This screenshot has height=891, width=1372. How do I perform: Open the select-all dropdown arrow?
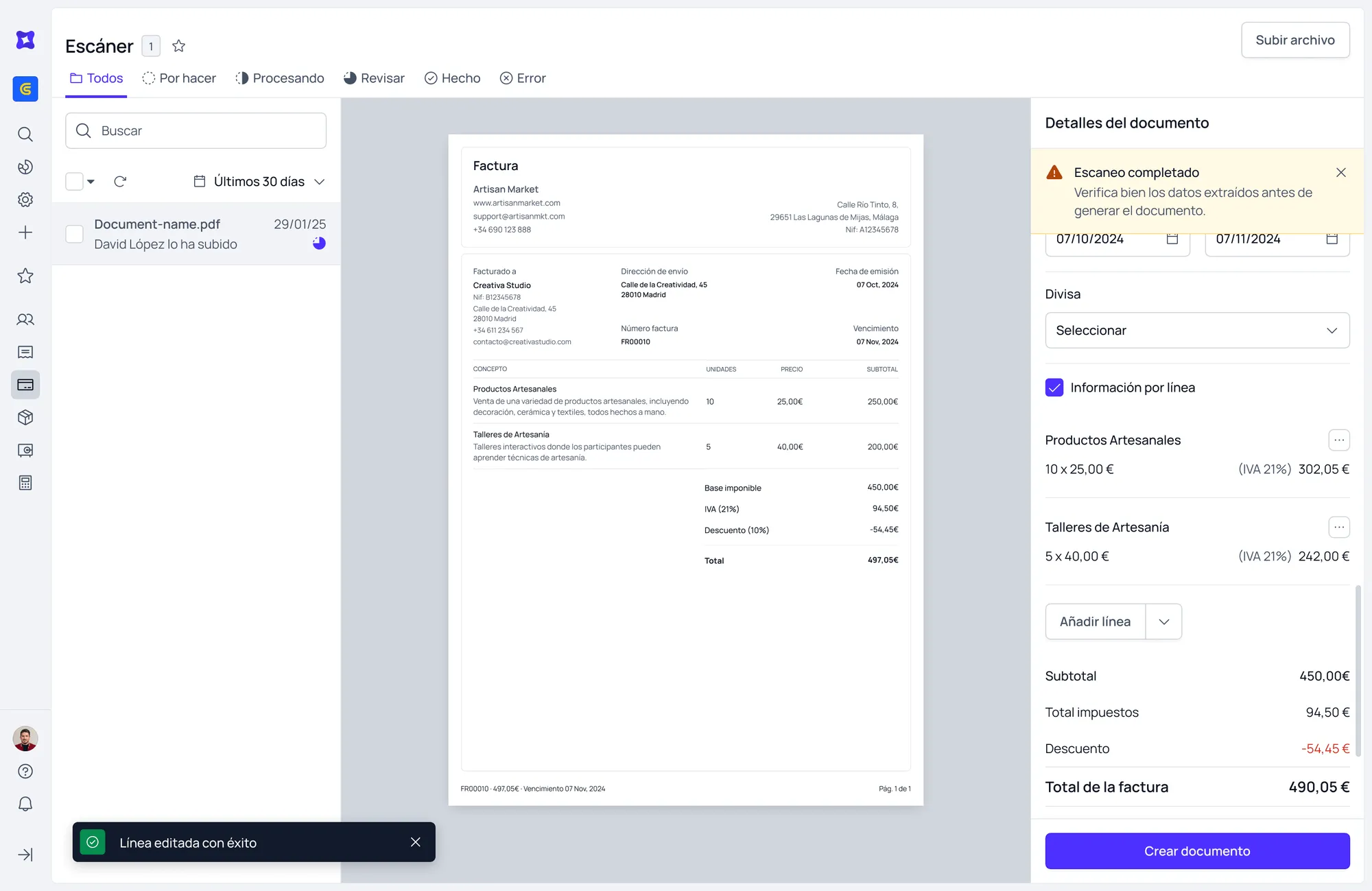[x=91, y=182]
